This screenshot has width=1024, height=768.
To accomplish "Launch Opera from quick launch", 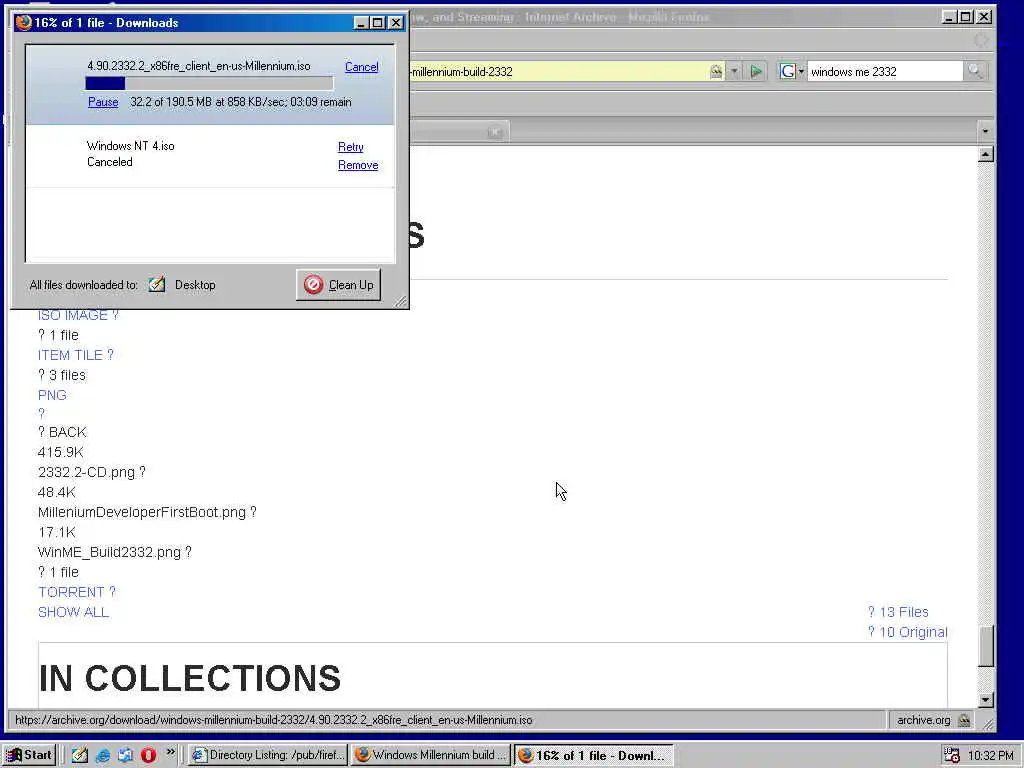I will 148,755.
